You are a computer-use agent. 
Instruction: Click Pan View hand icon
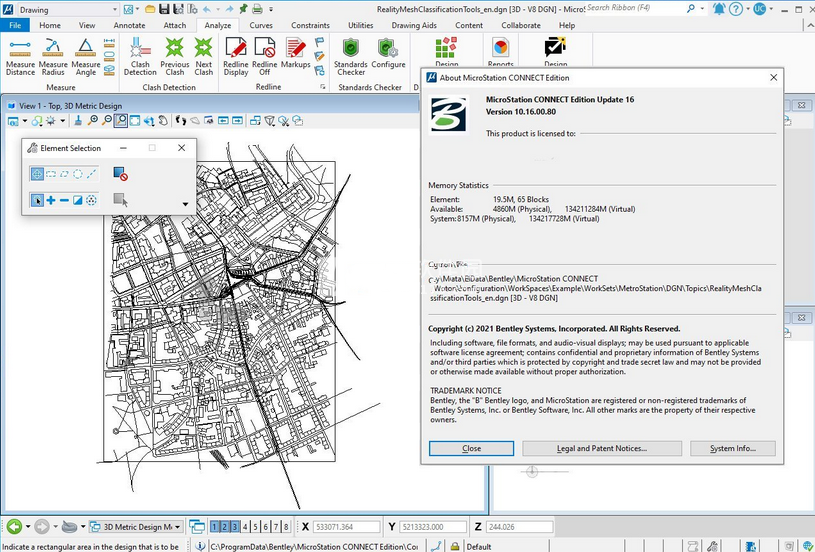(163, 121)
